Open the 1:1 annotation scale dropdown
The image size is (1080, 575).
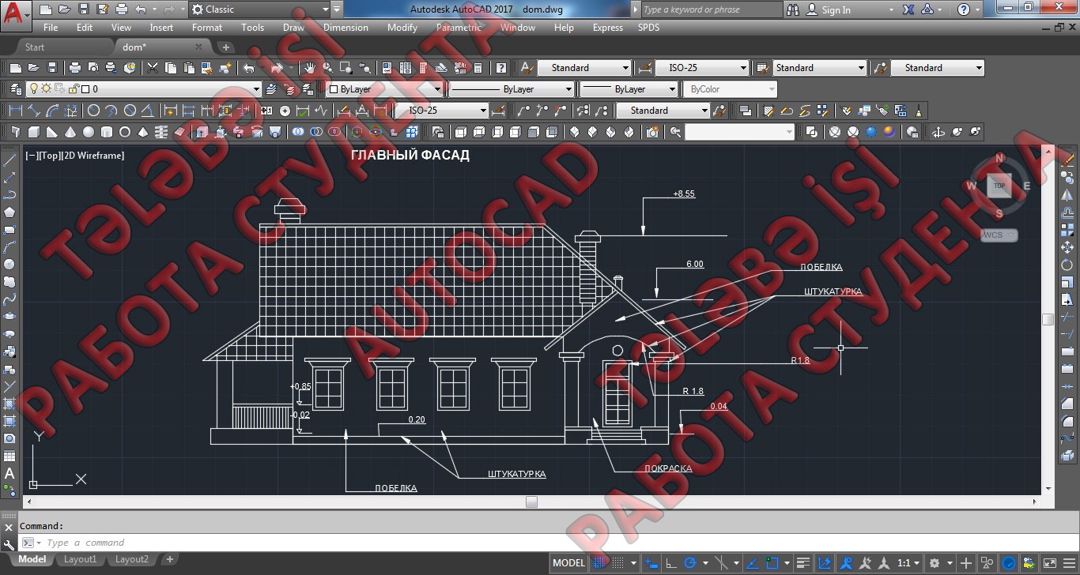click(908, 563)
